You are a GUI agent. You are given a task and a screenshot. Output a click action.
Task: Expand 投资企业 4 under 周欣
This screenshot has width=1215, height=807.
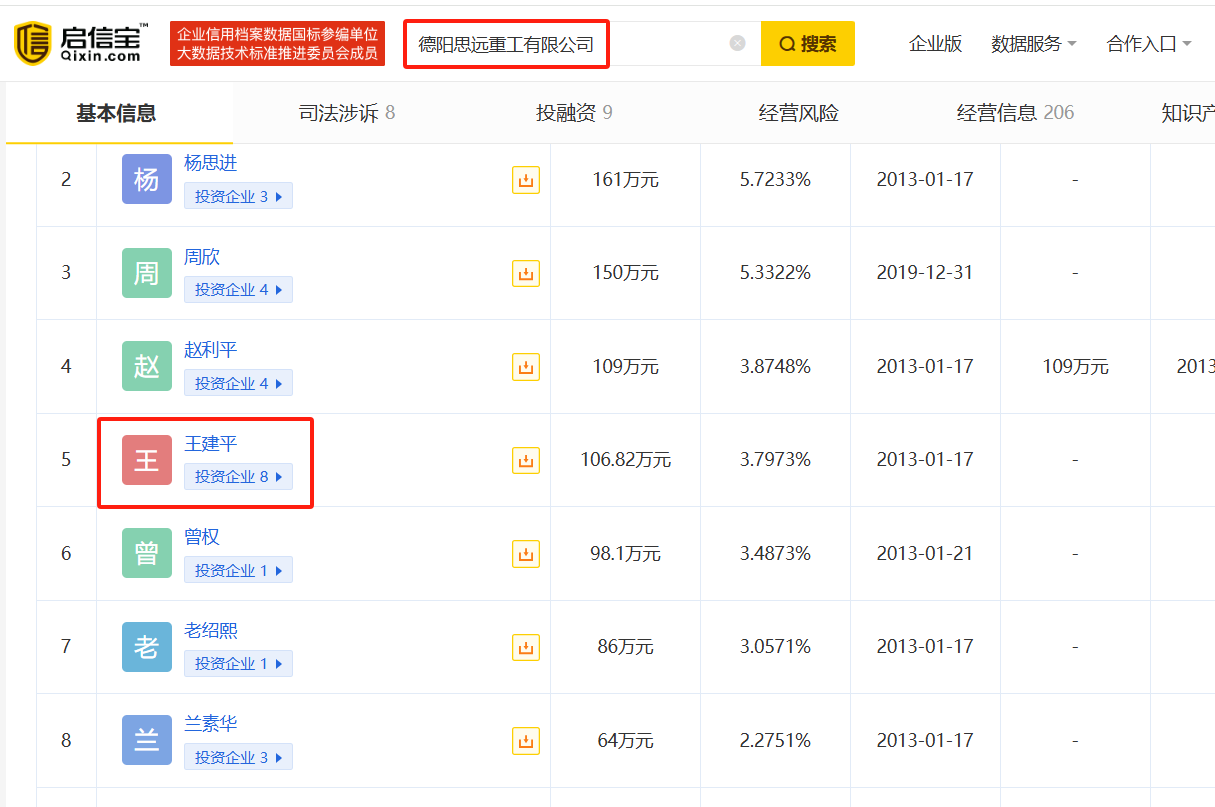point(238,289)
